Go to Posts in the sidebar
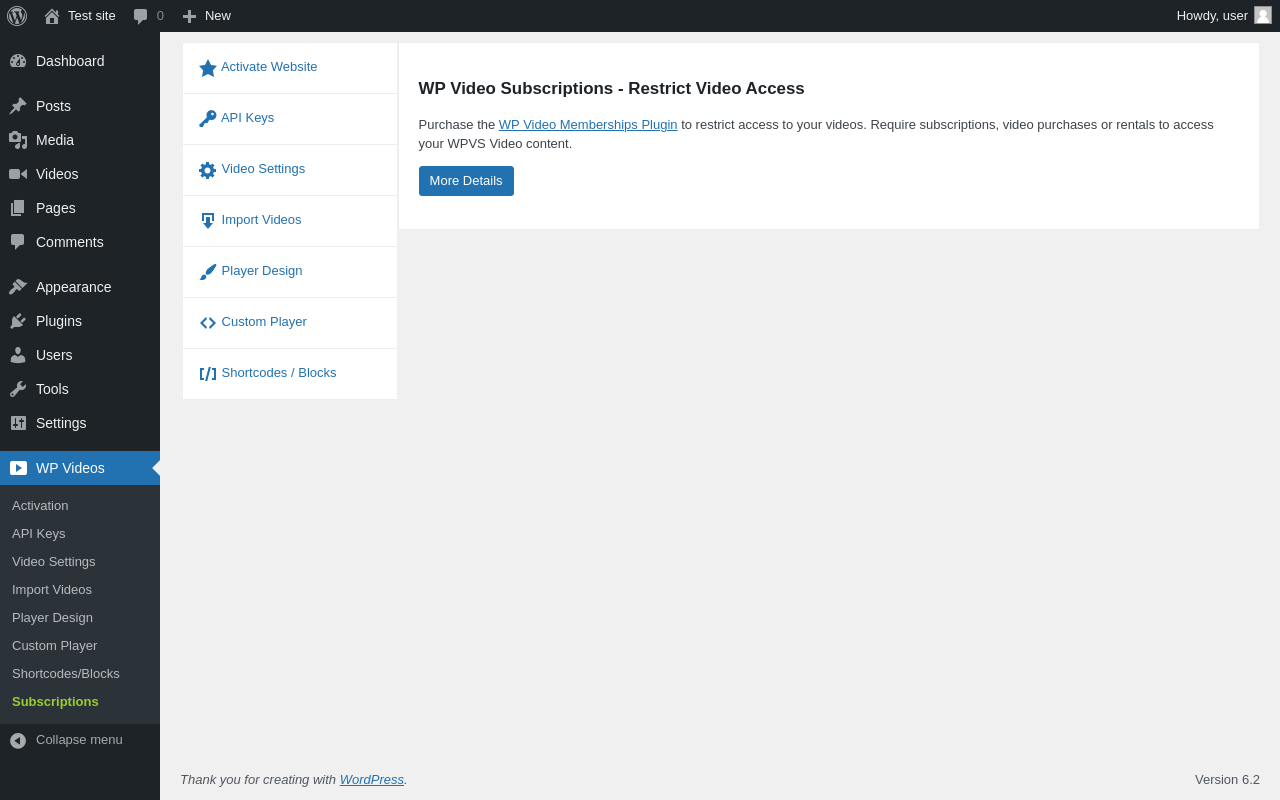Image resolution: width=1280 pixels, height=800 pixels. pyautogui.click(x=80, y=106)
